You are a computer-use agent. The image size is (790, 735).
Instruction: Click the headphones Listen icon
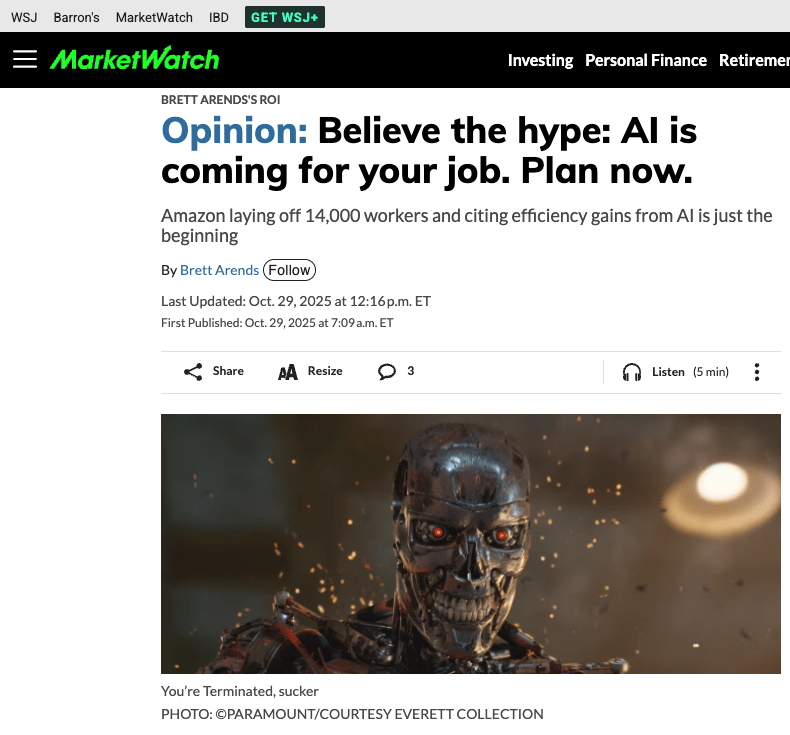tap(632, 372)
